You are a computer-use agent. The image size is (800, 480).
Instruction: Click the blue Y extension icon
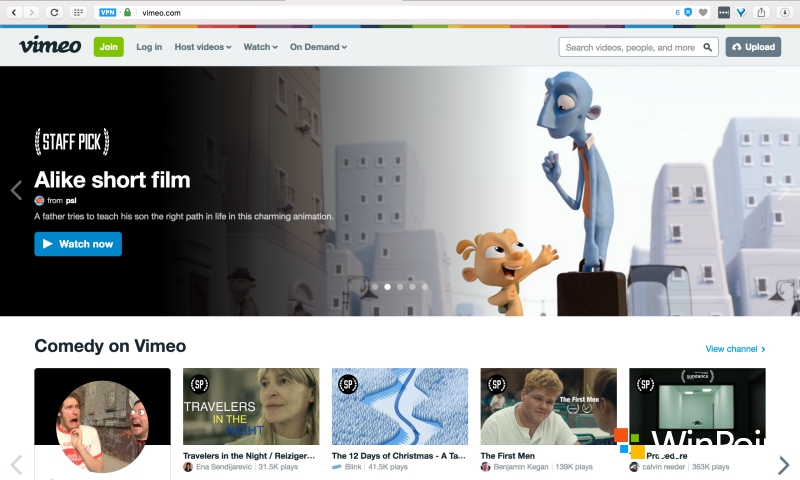[x=741, y=12]
